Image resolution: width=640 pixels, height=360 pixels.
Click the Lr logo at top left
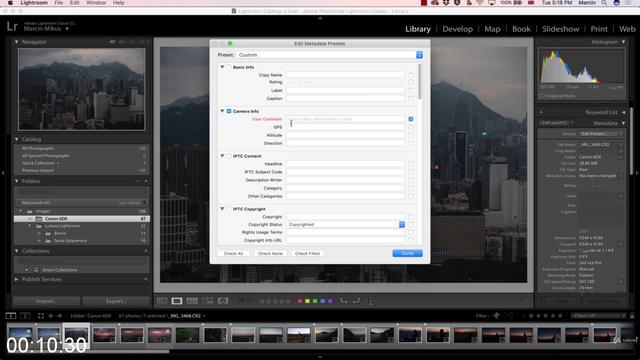pos(12,27)
